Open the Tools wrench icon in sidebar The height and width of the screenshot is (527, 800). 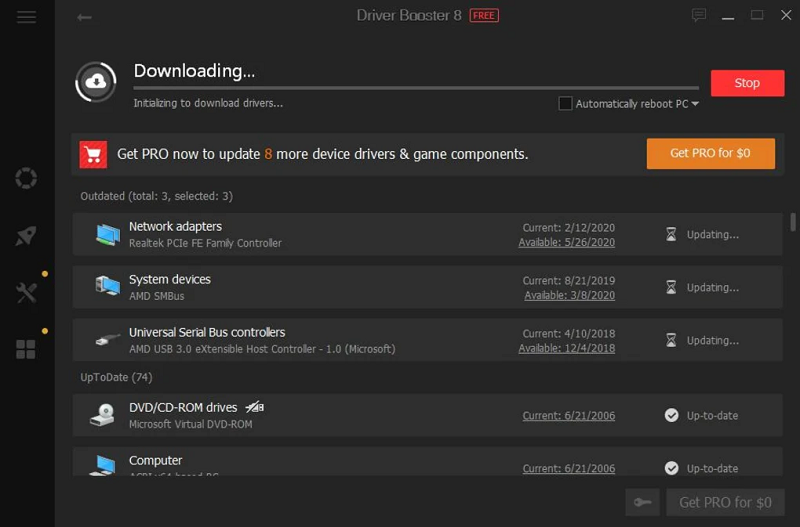point(26,292)
